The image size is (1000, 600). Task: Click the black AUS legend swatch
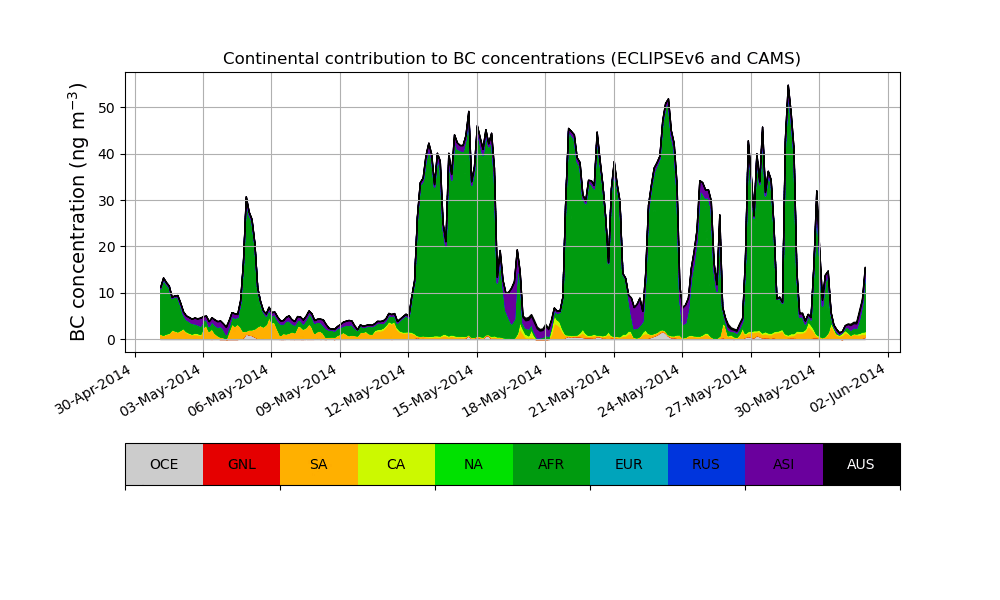click(861, 464)
